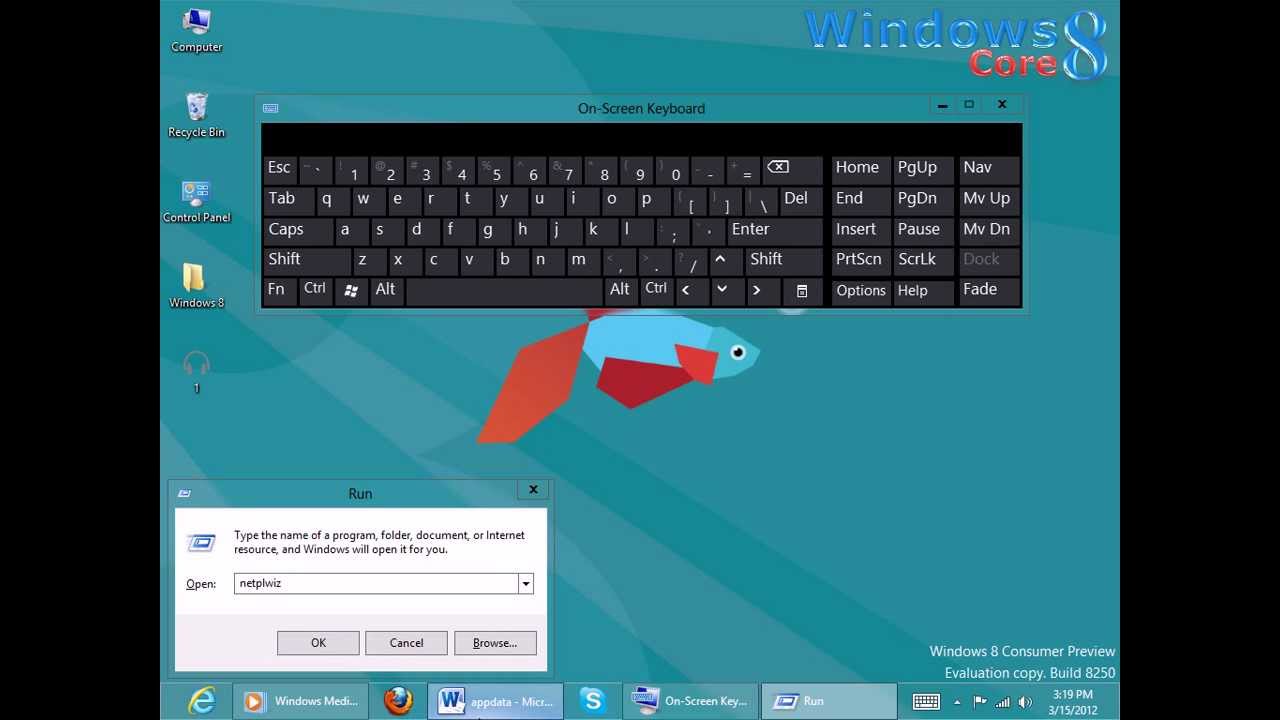This screenshot has width=1280, height=720.
Task: Hit the Esc key on the keyboard
Action: click(x=279, y=169)
